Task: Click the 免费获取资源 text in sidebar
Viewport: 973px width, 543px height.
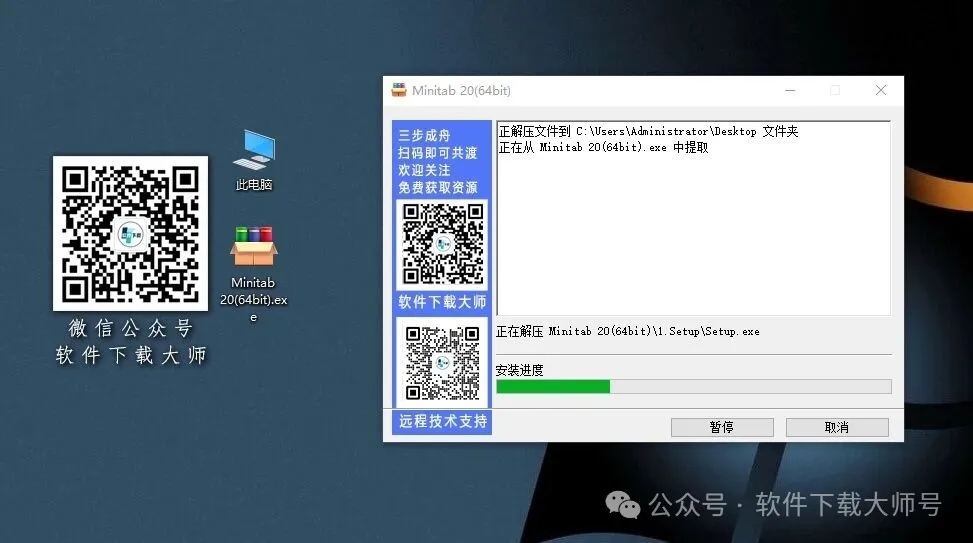Action: coord(438,187)
